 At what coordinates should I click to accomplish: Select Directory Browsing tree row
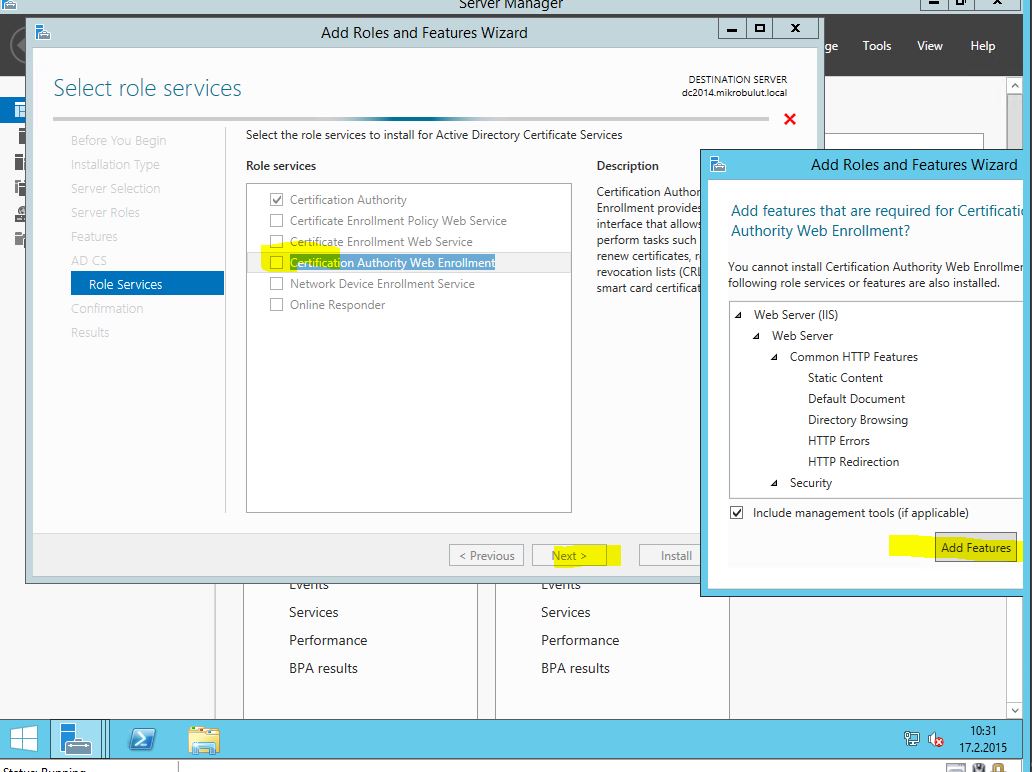858,420
